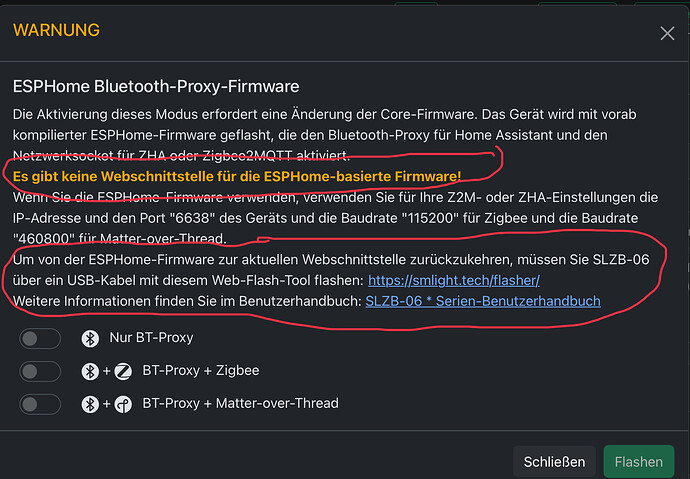Screen dimensions: 690x479
Task: Open the smlight.tech/flasher link
Action: pyautogui.click(x=454, y=280)
